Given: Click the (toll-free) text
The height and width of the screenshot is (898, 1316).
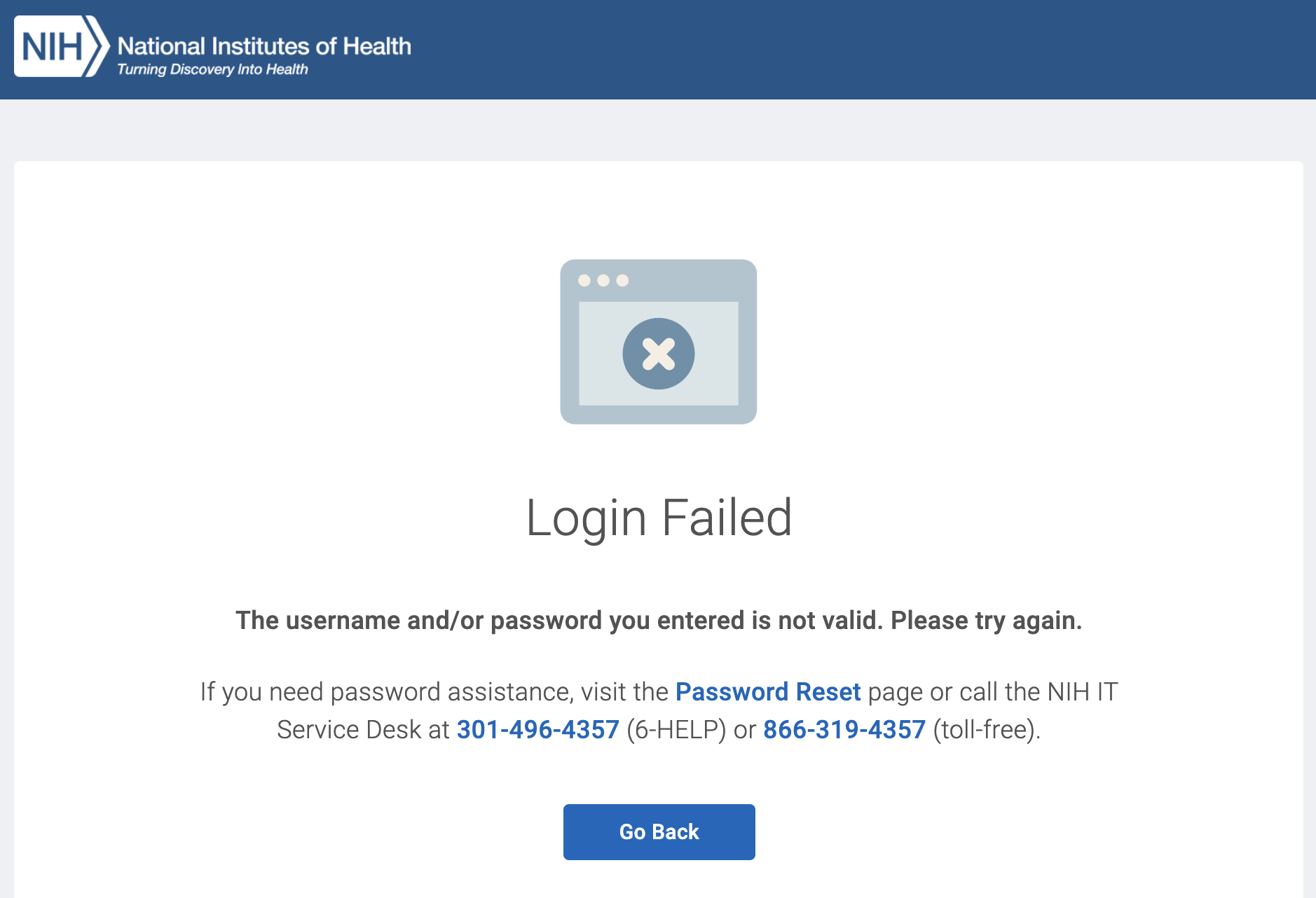Looking at the screenshot, I should 987,730.
